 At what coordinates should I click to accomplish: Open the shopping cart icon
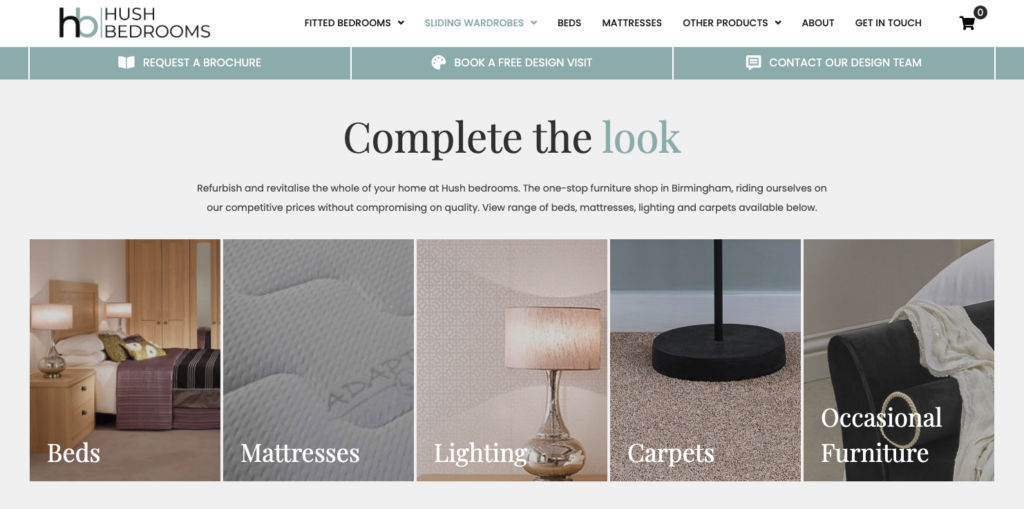[967, 24]
